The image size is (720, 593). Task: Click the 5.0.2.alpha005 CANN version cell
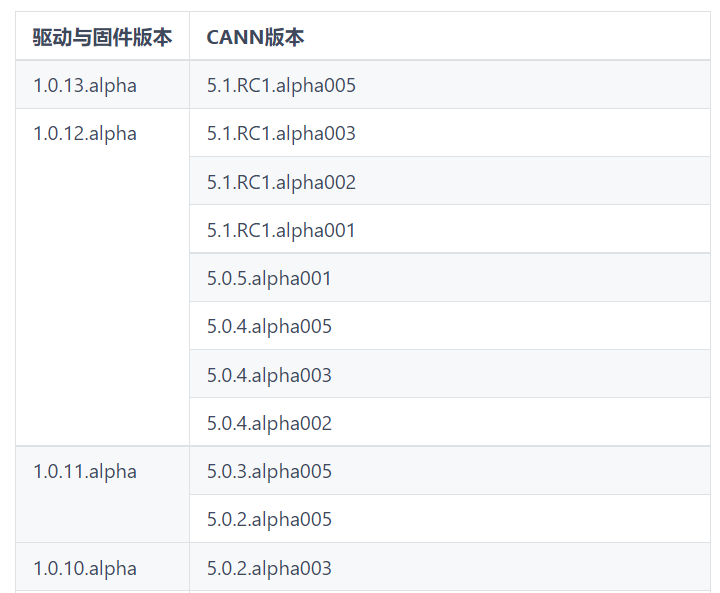pos(269,519)
